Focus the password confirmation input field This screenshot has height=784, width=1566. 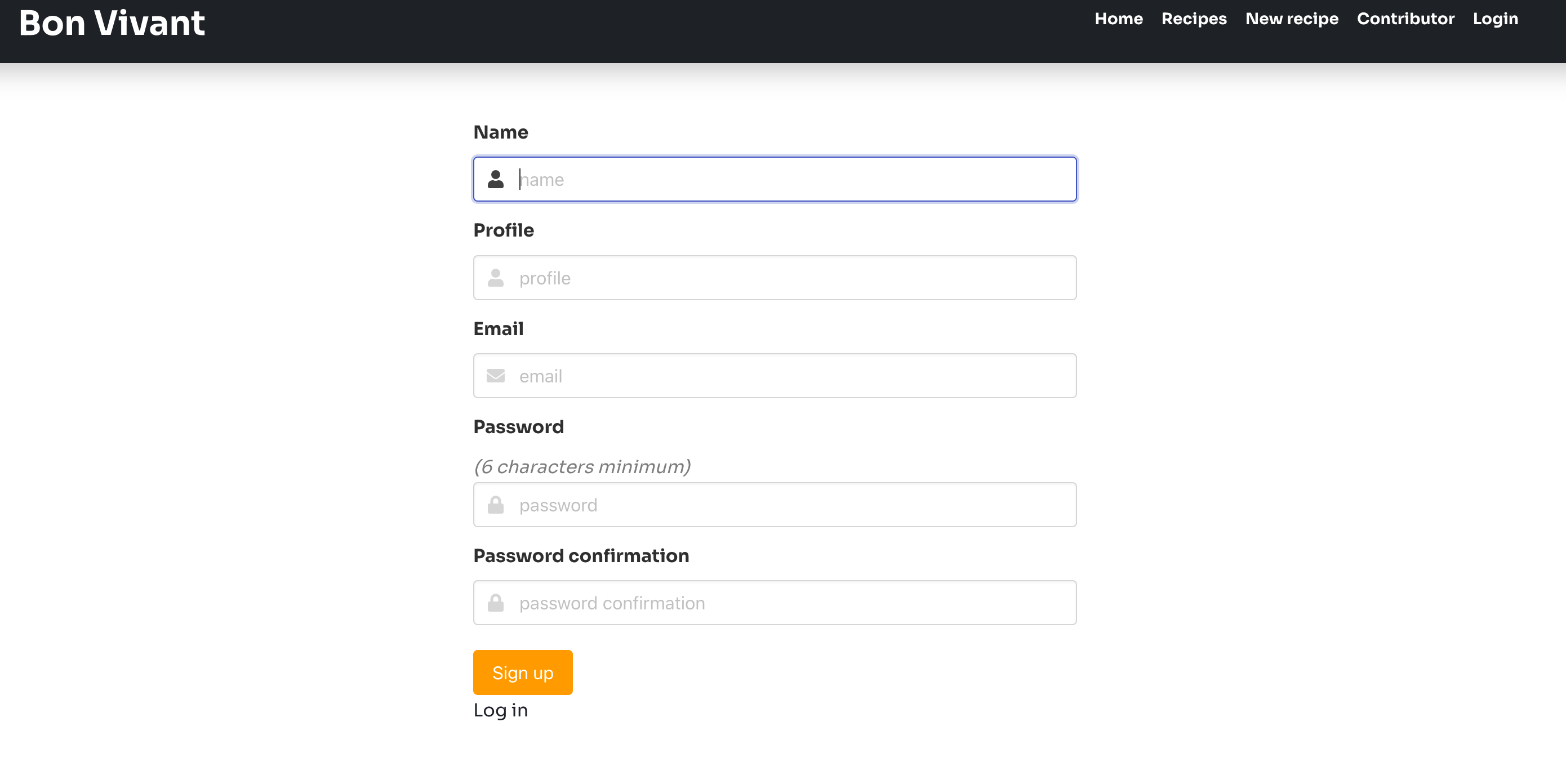pyautogui.click(x=790, y=603)
